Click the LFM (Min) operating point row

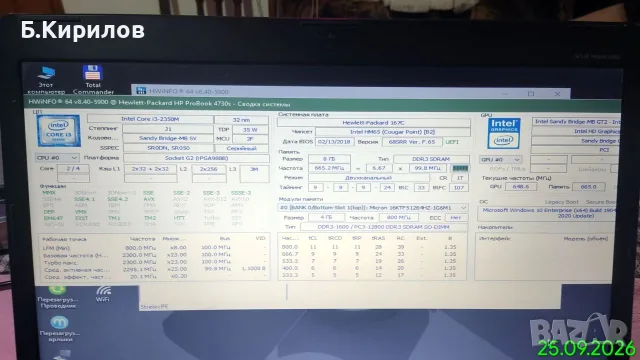pos(154,247)
